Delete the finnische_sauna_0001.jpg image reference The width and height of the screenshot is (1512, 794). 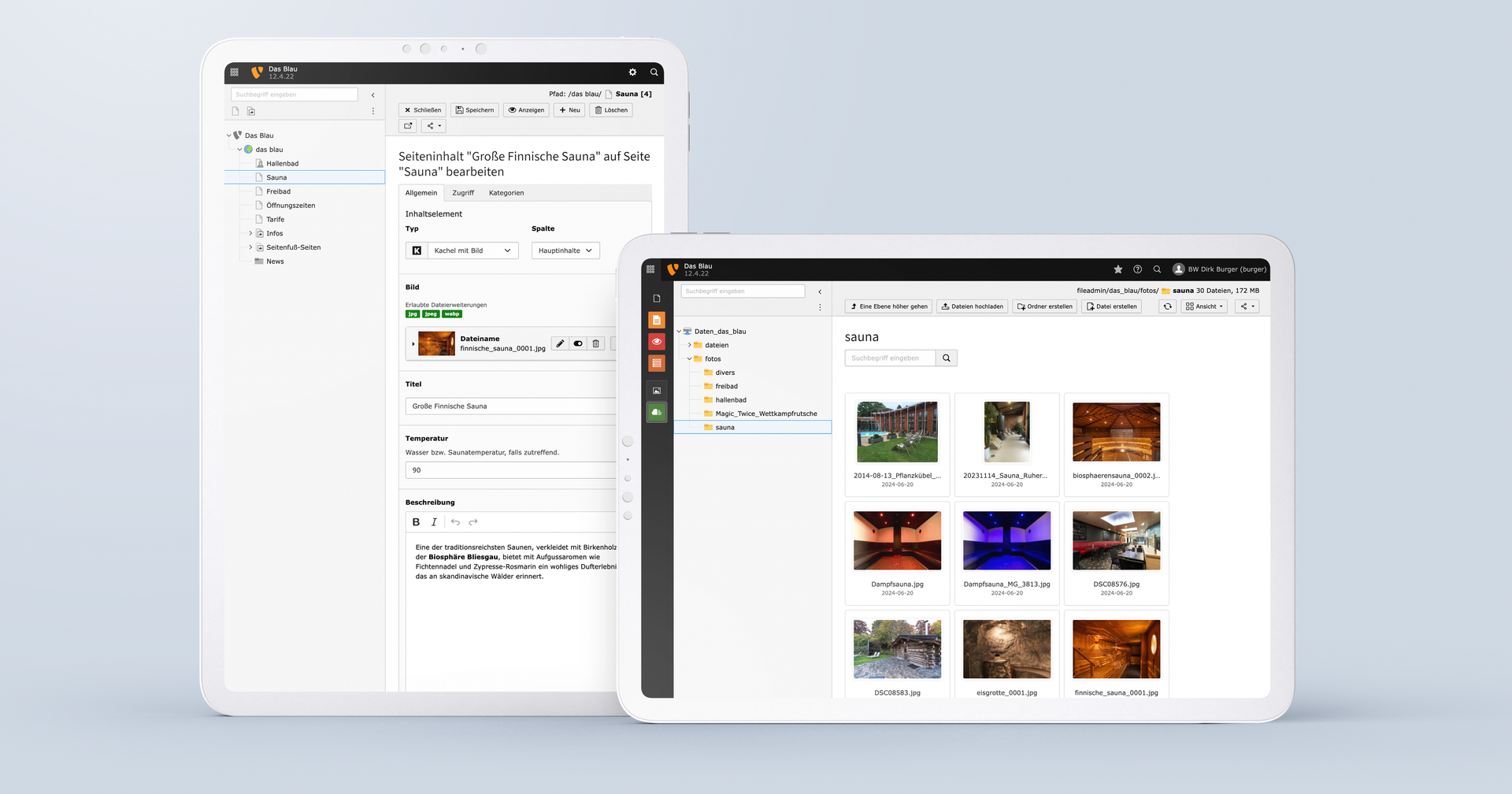(x=596, y=343)
